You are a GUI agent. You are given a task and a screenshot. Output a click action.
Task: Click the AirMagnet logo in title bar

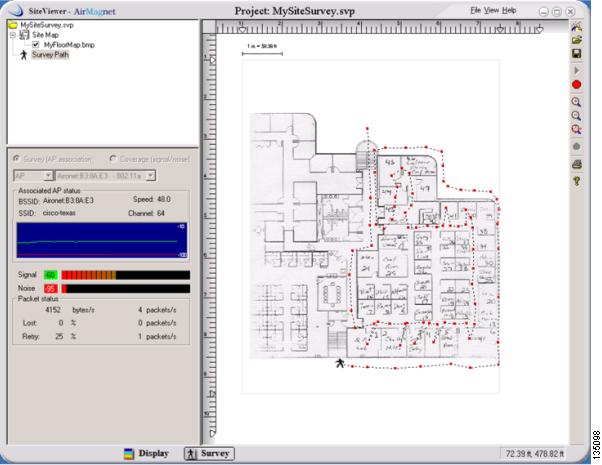(x=15, y=11)
